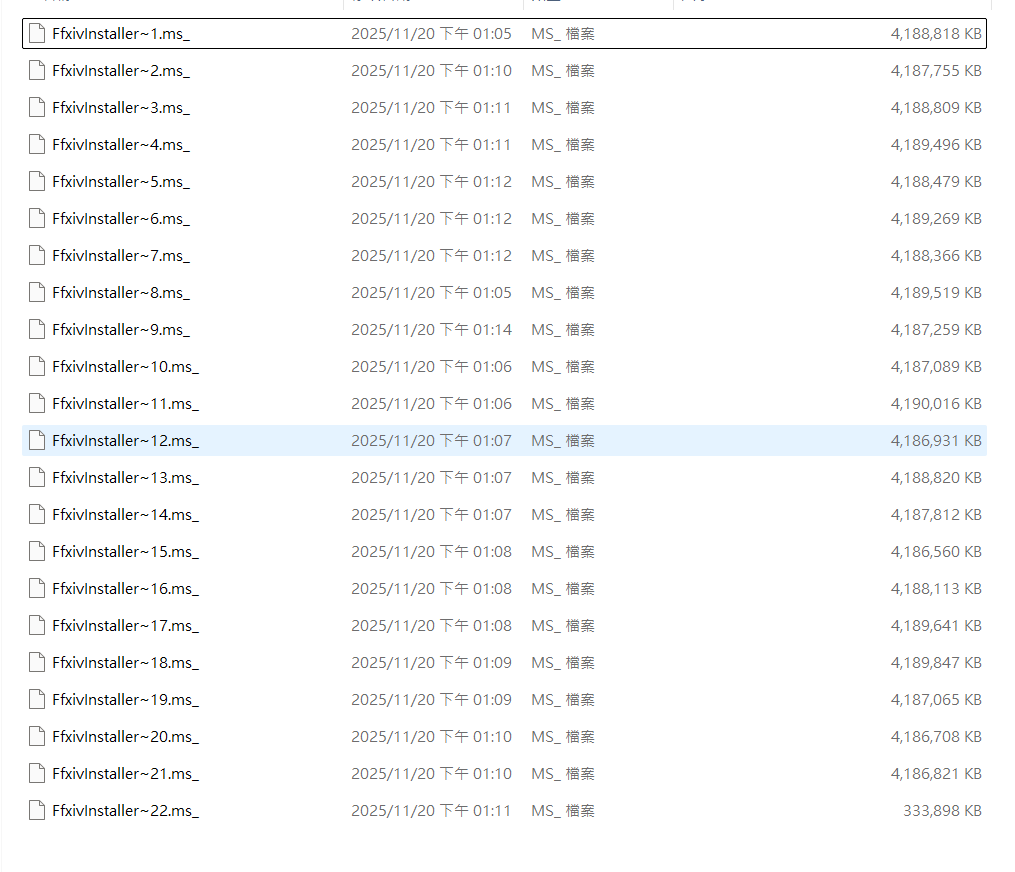Select the file name FfxivInstaller~17.ms_

point(126,625)
